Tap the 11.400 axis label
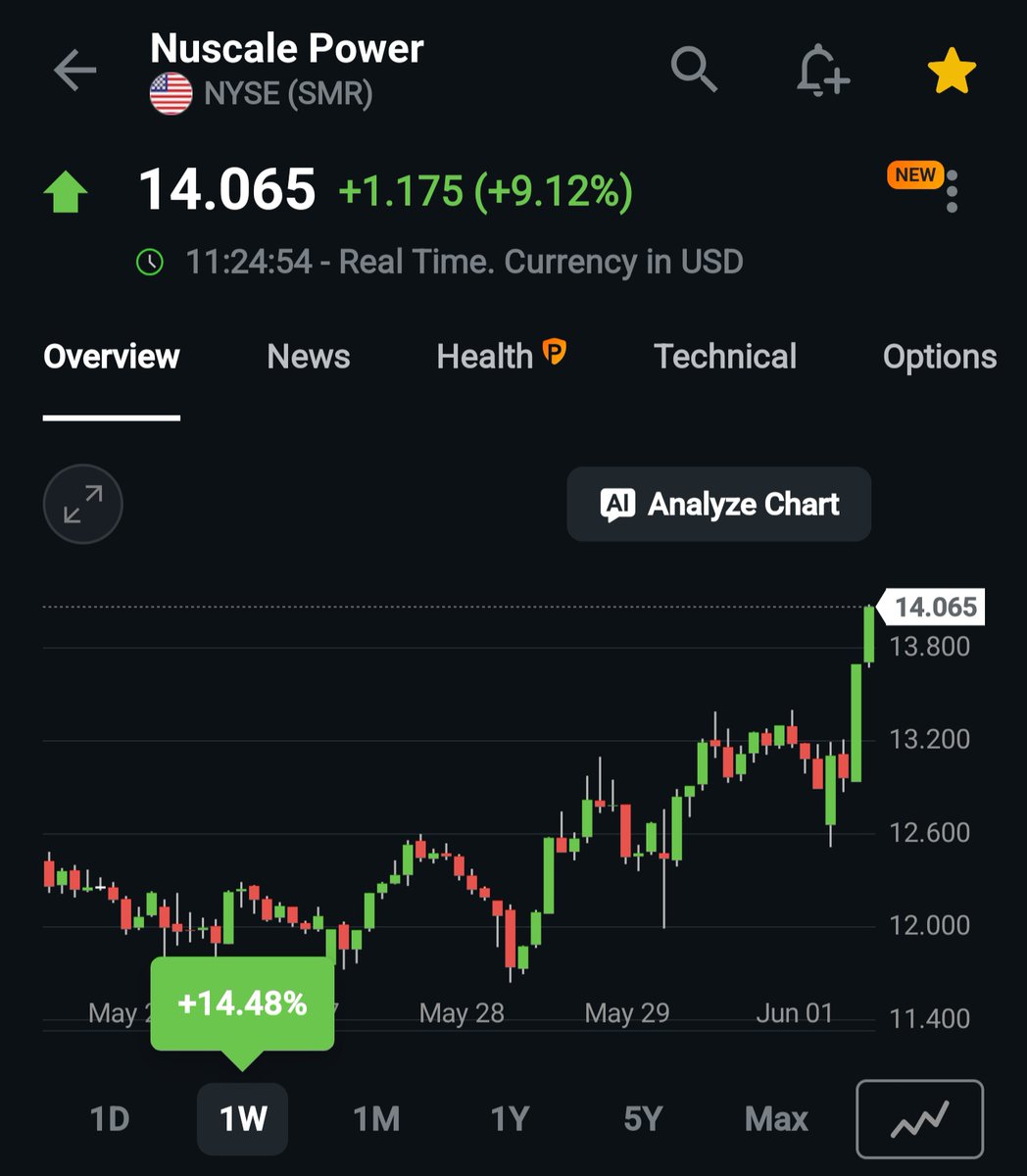Screen dimensions: 1027x1176 coord(929,1018)
